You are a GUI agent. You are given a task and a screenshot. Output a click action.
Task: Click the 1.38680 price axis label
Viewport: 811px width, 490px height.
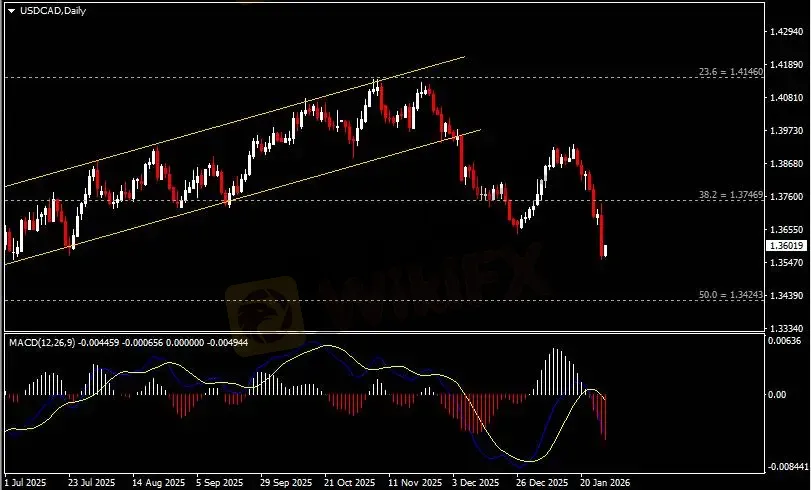(785, 163)
